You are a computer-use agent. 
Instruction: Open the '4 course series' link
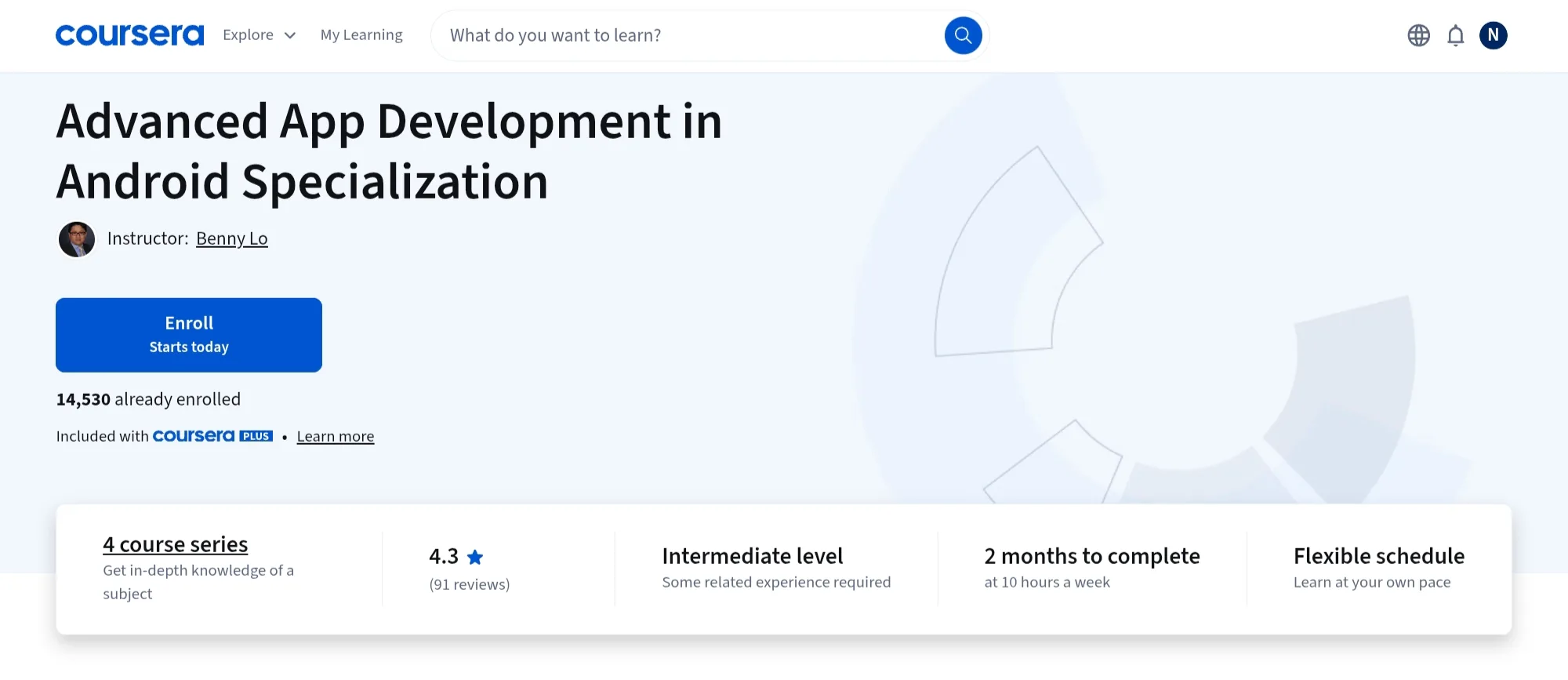[176, 544]
